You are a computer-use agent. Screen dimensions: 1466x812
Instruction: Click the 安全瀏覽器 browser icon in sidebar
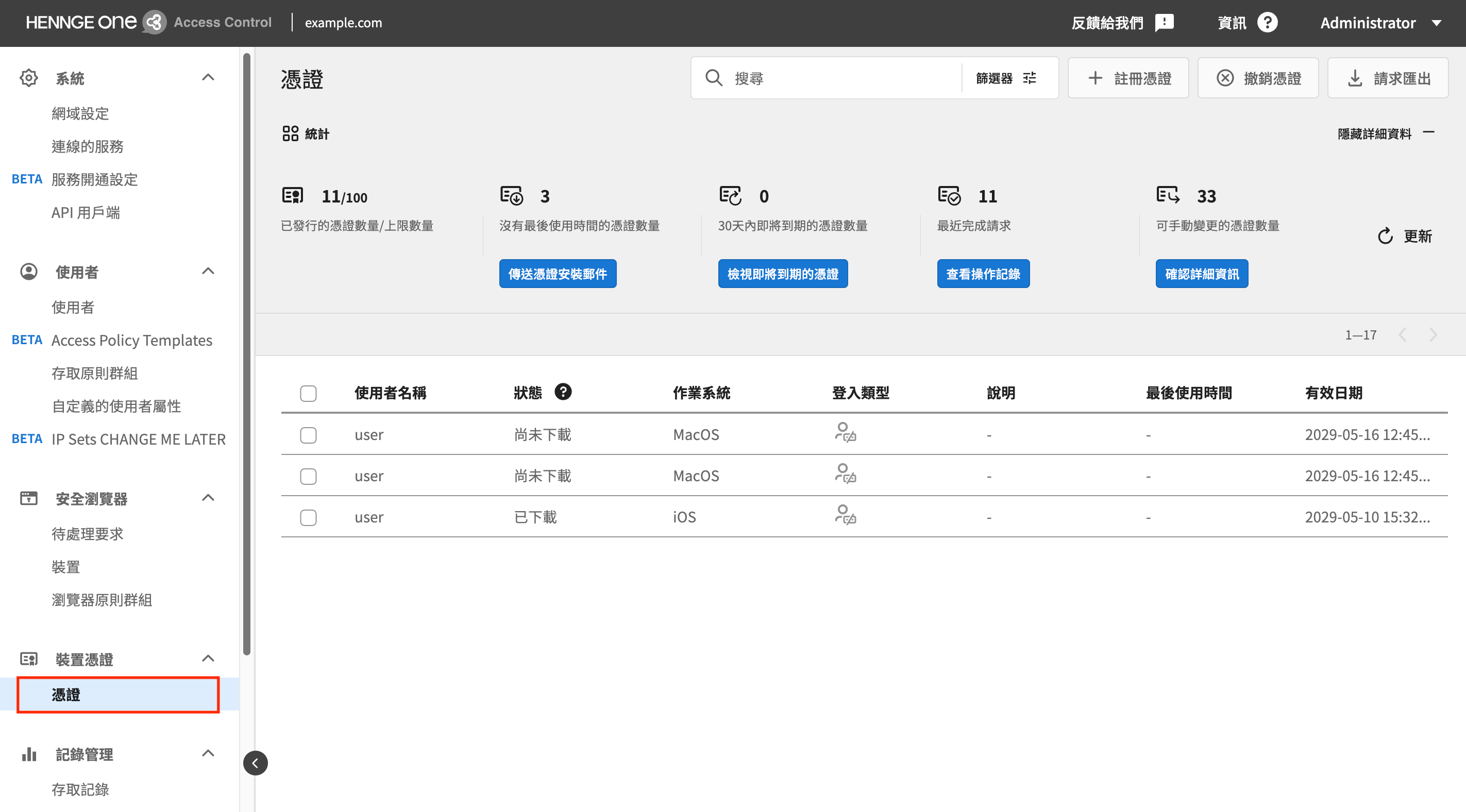tap(28, 498)
